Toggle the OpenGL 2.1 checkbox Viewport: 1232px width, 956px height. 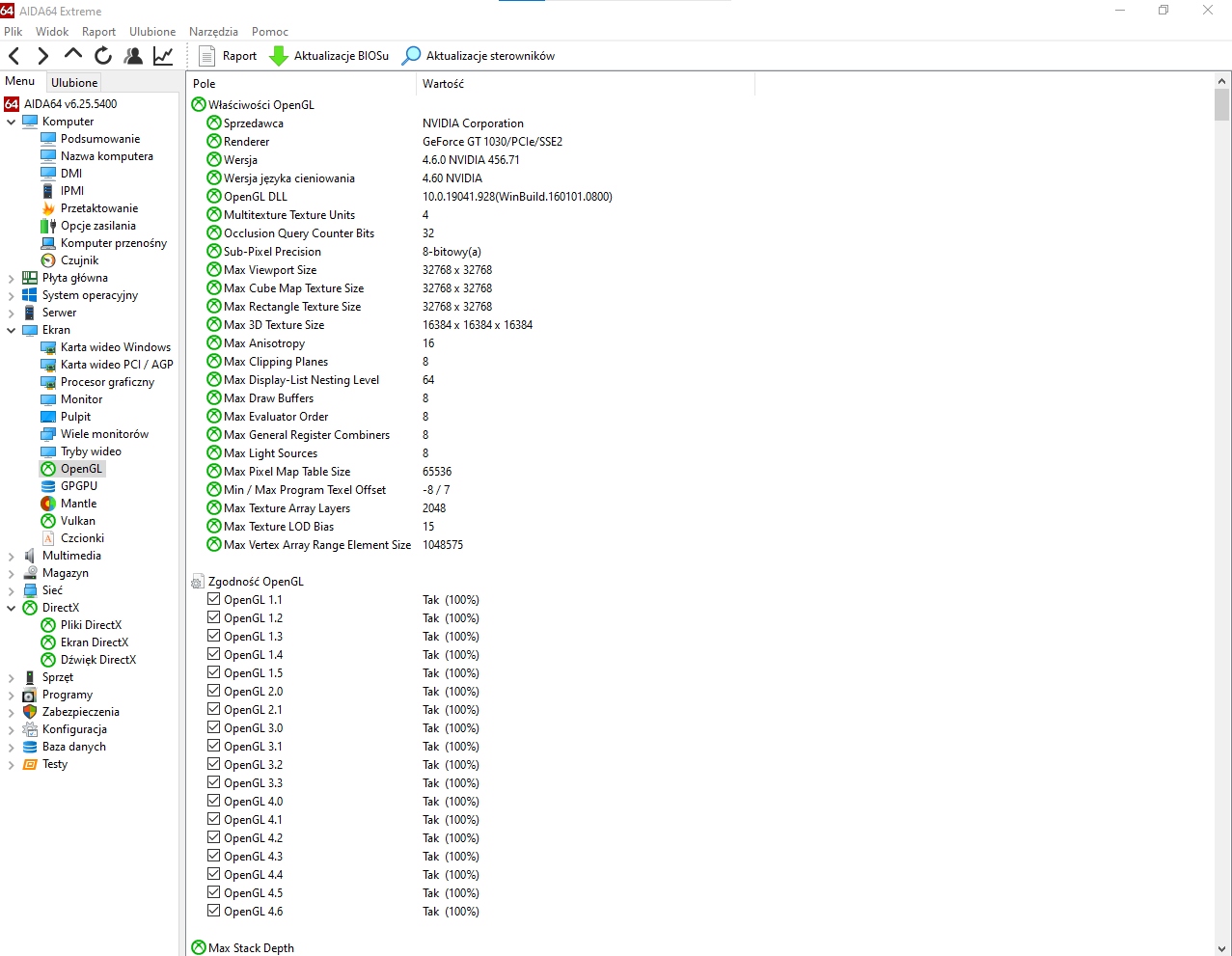214,709
